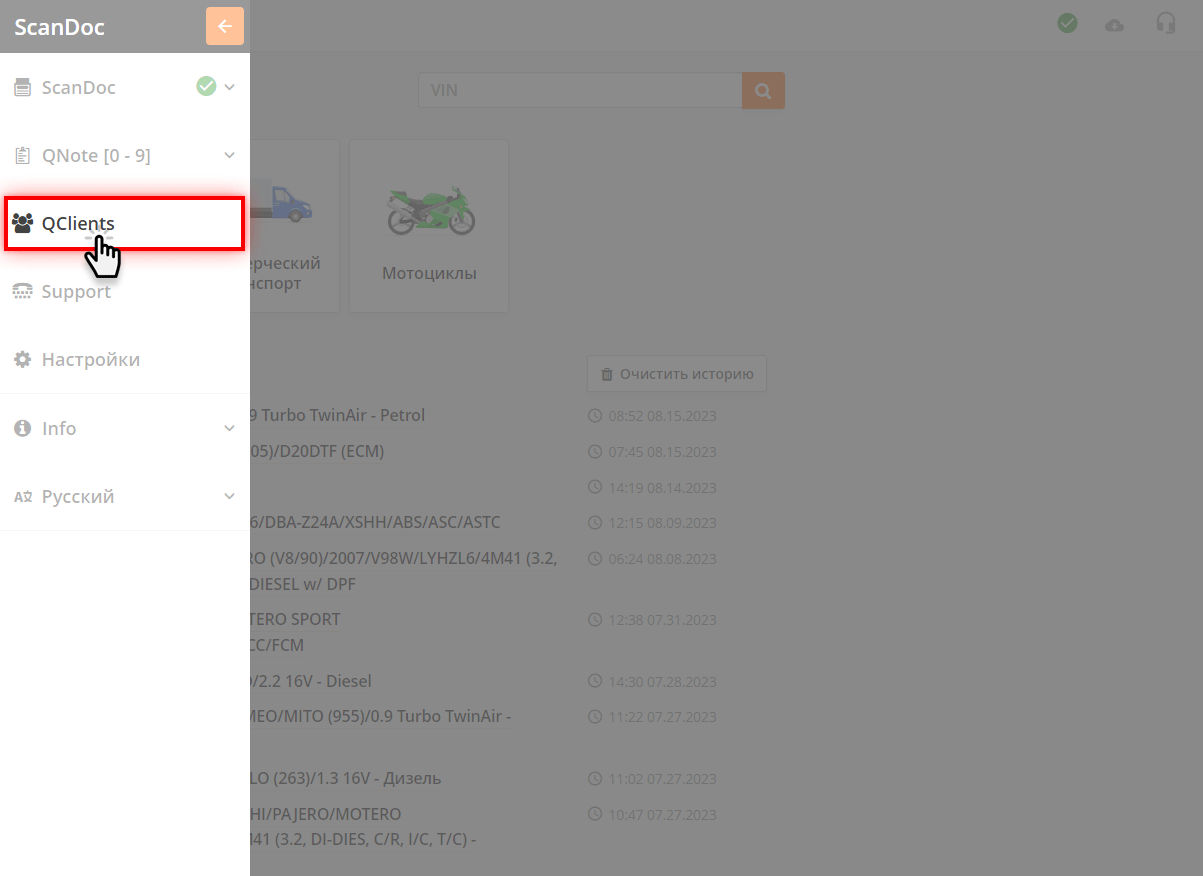The height and width of the screenshot is (876, 1203).
Task: Click the commercial transport truck icon
Action: [x=288, y=205]
